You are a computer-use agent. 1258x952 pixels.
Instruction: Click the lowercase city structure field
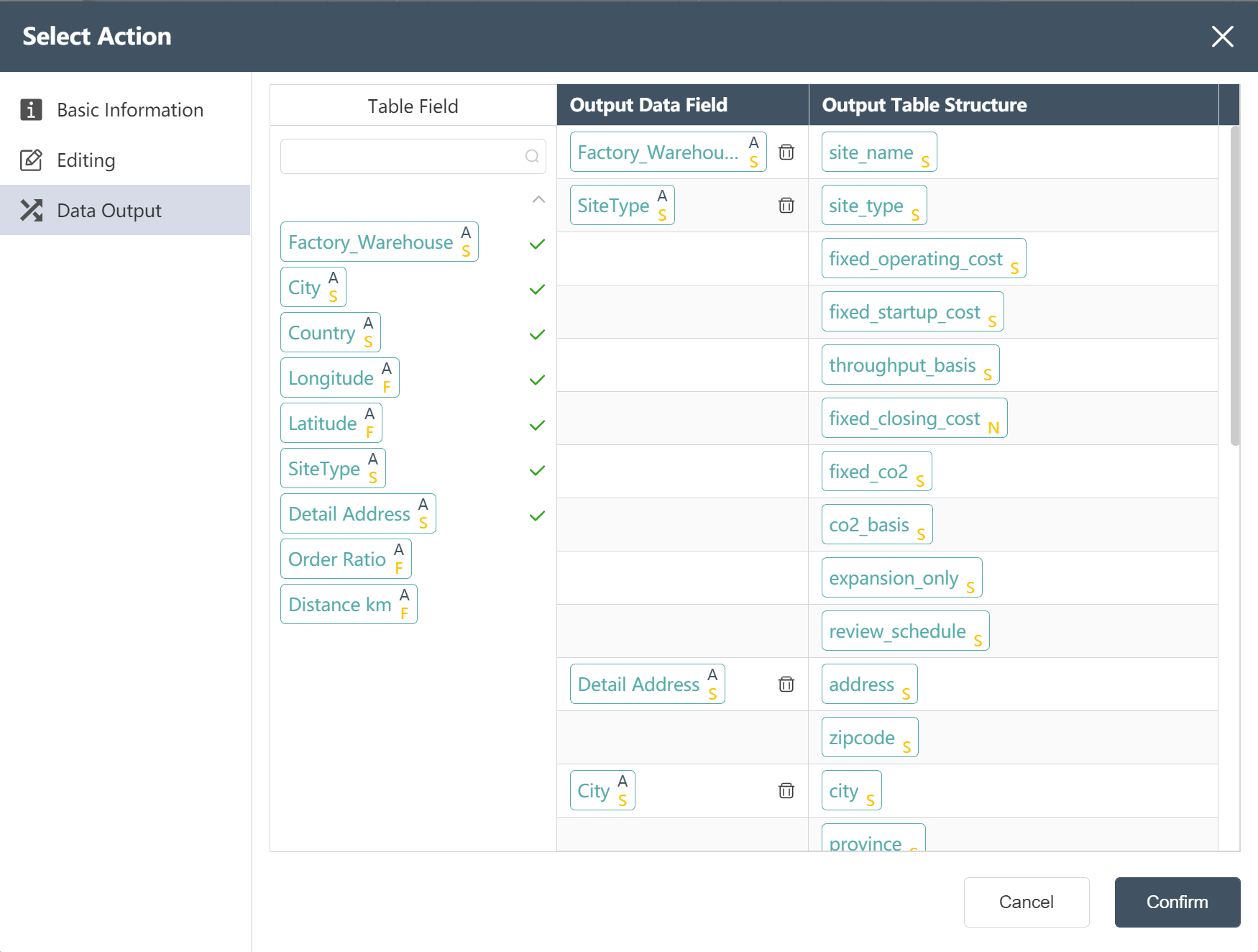(852, 790)
